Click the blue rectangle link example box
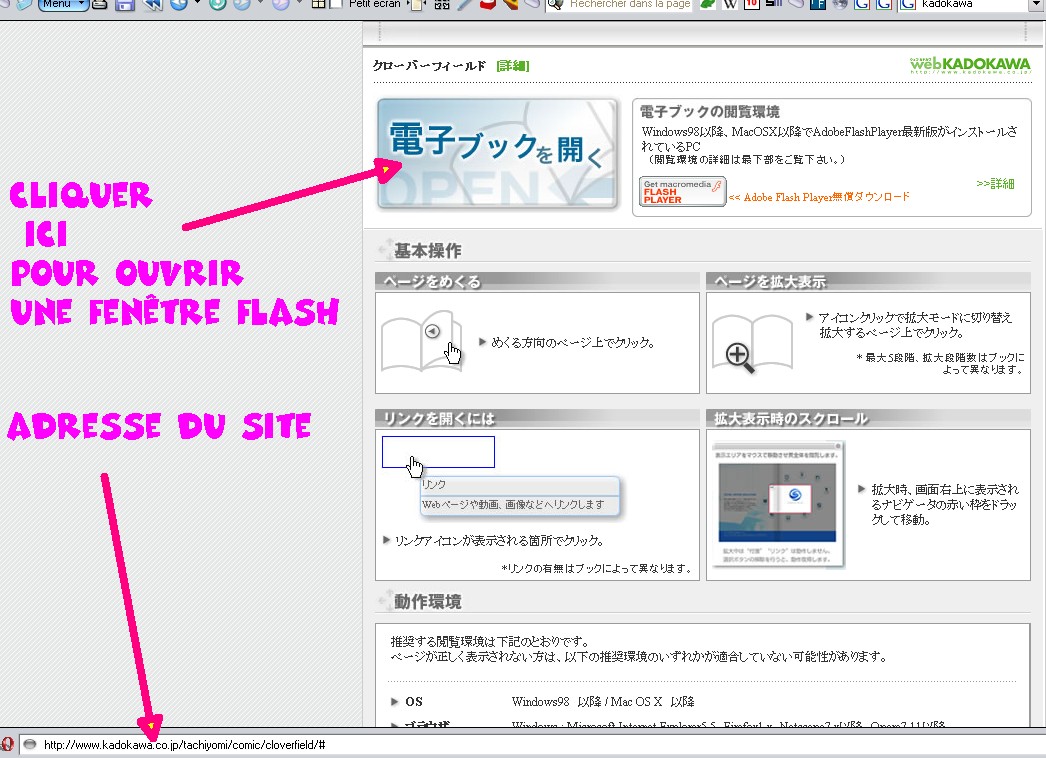This screenshot has width=1046, height=758. pyautogui.click(x=438, y=452)
